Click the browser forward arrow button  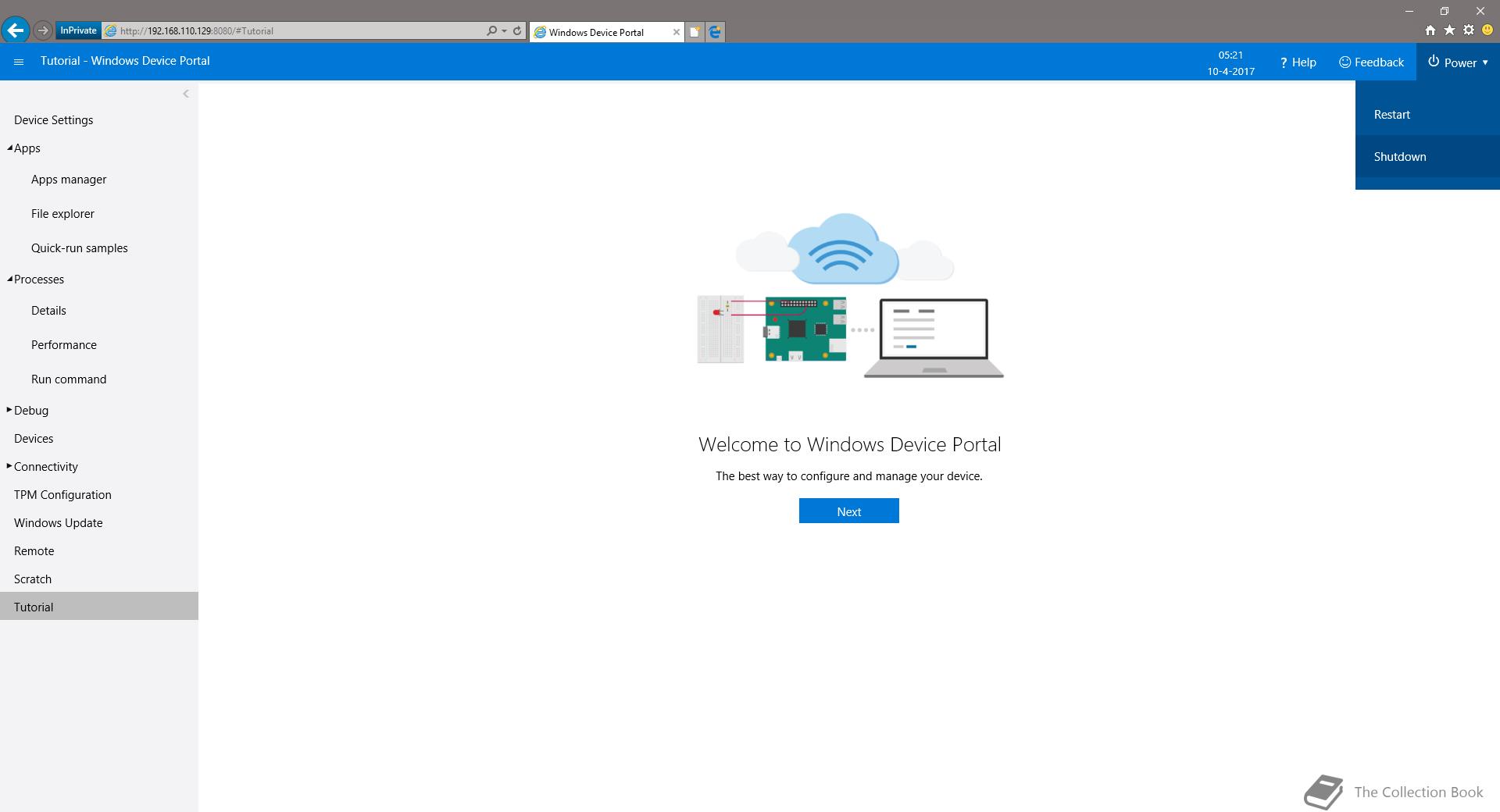[43, 30]
